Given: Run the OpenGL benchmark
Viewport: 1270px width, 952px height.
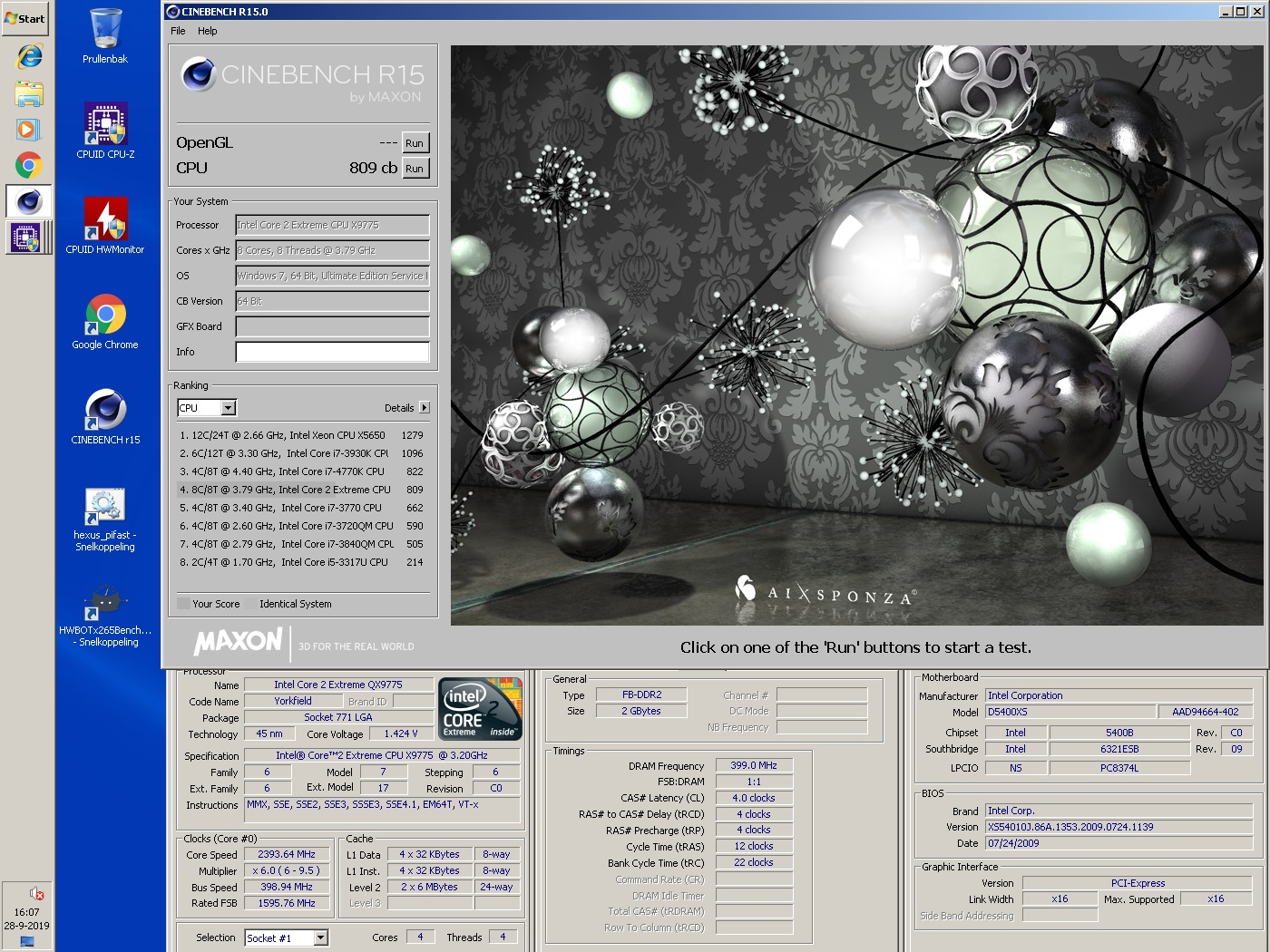Looking at the screenshot, I should (415, 143).
